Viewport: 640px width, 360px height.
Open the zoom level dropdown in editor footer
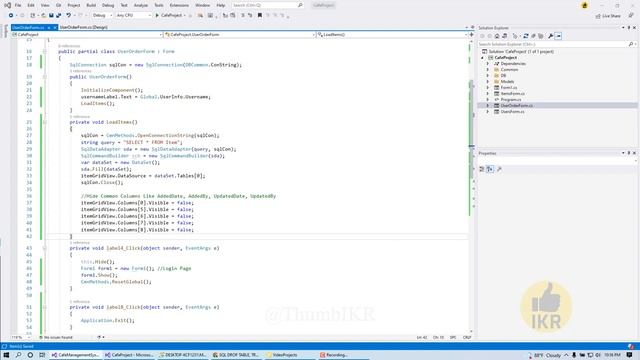click(21, 338)
